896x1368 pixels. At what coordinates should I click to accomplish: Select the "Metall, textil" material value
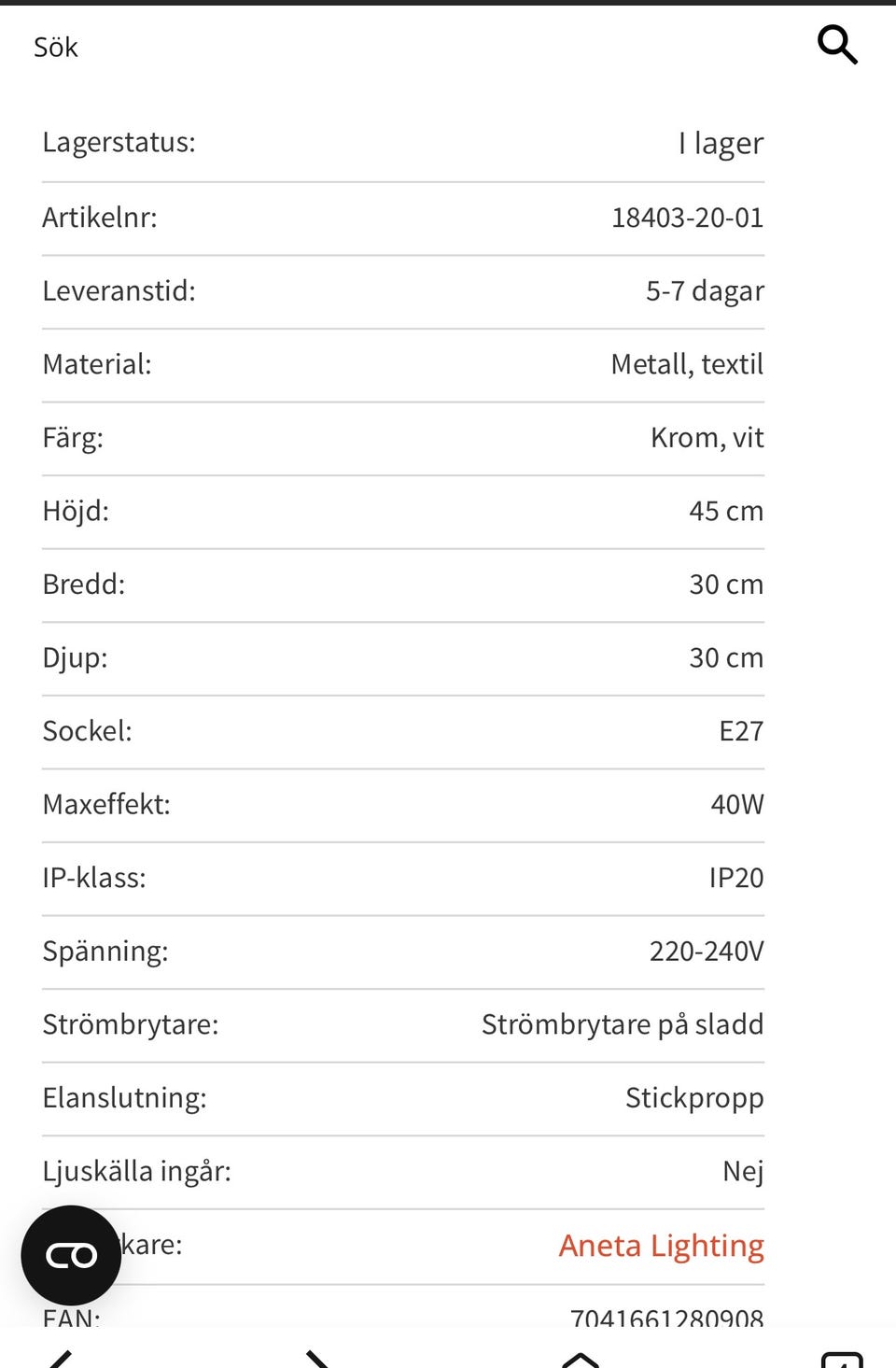(687, 364)
